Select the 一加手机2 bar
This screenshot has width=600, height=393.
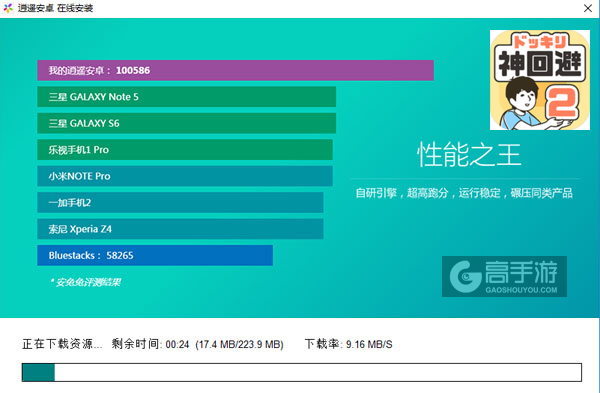coord(180,202)
